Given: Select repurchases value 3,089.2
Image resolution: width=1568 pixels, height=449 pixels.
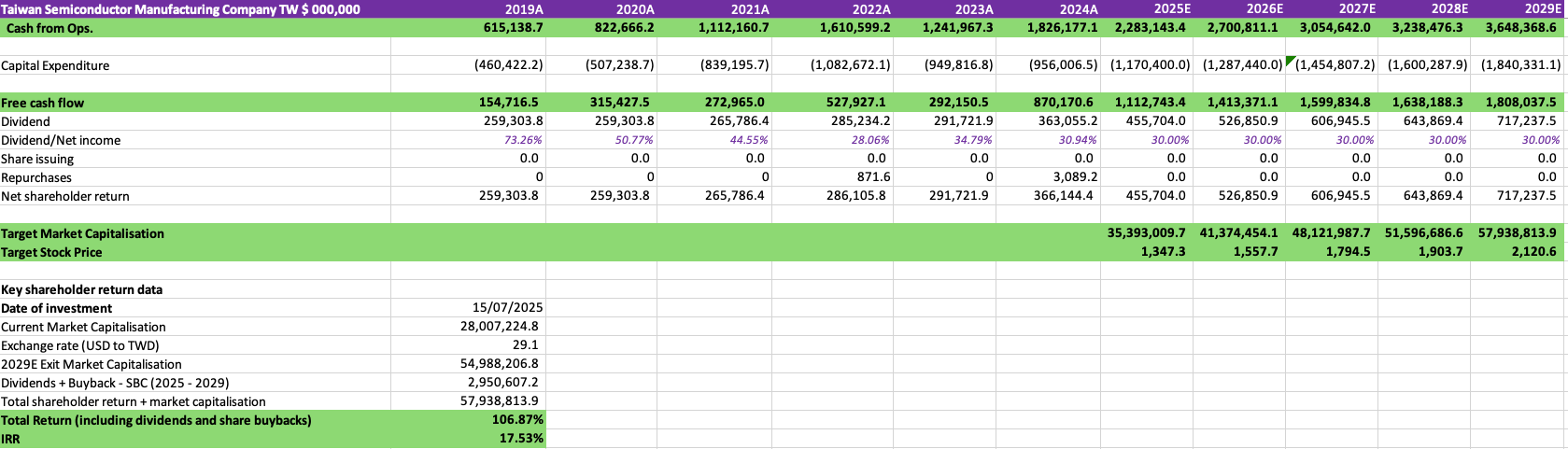Looking at the screenshot, I should click(x=1076, y=177).
